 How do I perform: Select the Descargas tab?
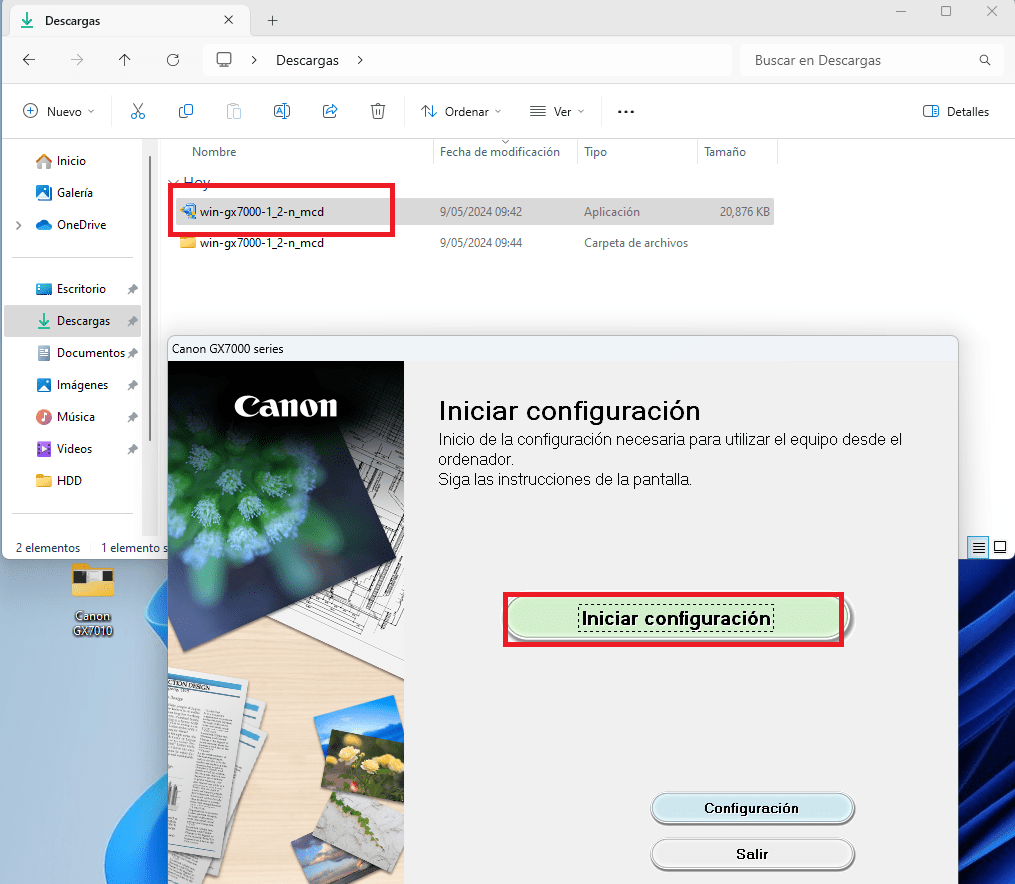120,20
